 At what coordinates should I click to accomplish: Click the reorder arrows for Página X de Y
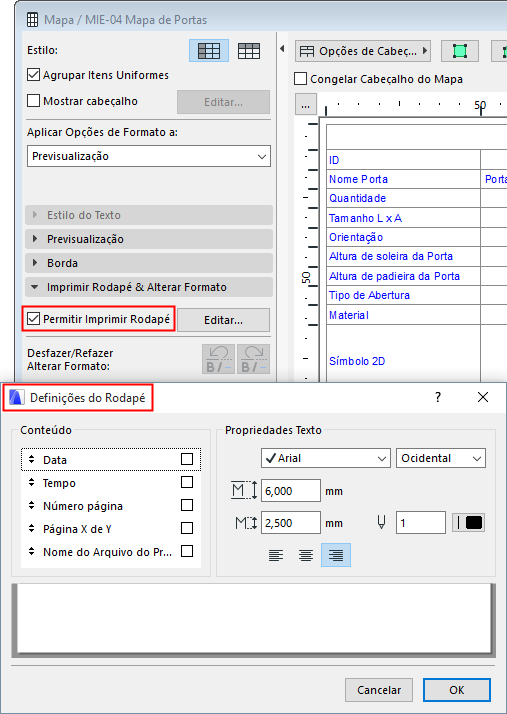(x=31, y=528)
